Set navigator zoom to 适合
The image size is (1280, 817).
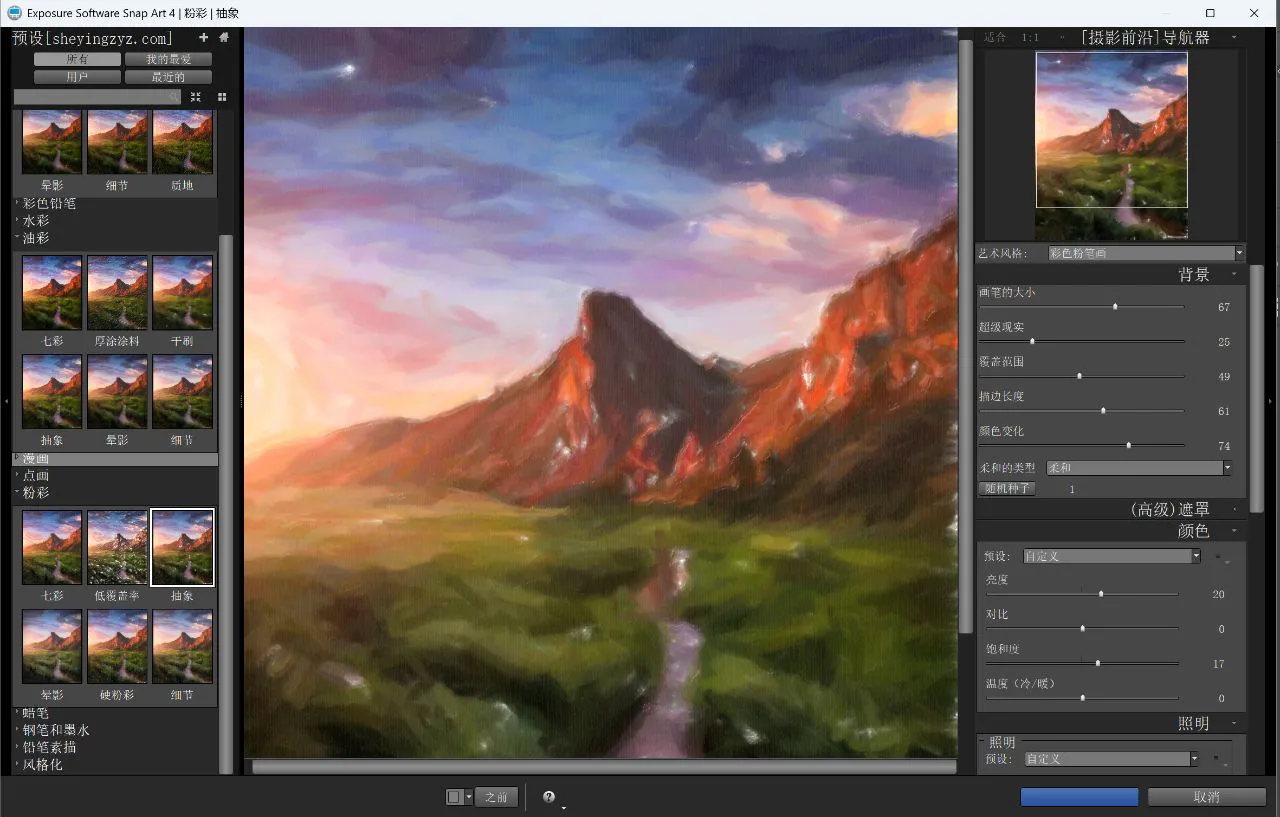[x=995, y=38]
